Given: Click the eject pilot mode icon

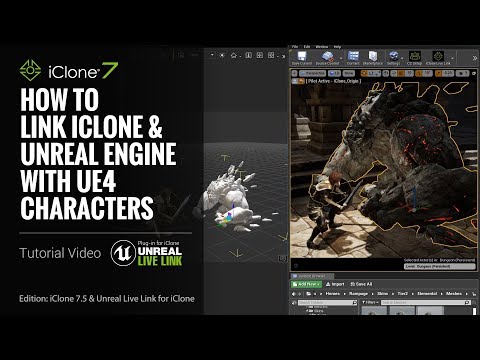Looking at the screenshot, I should 295,81.
